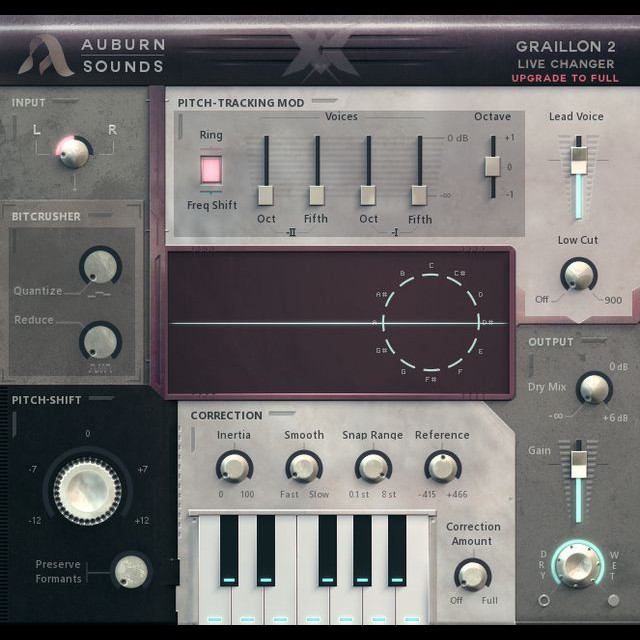Click the Bitcrusher Reduce knob
The image size is (640, 640).
point(100,341)
